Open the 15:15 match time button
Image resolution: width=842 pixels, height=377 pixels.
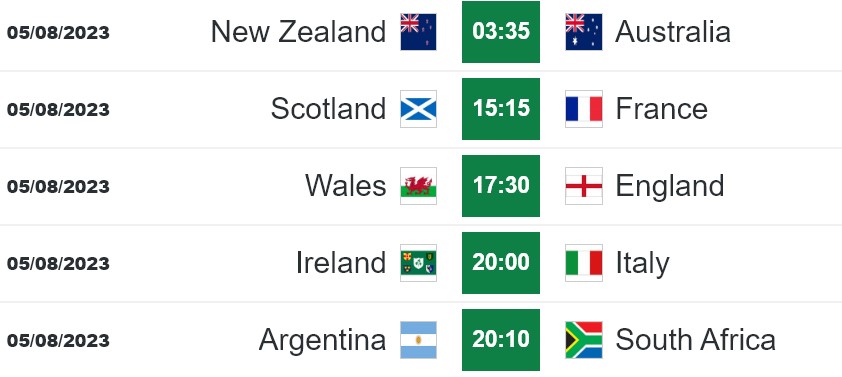pos(501,109)
